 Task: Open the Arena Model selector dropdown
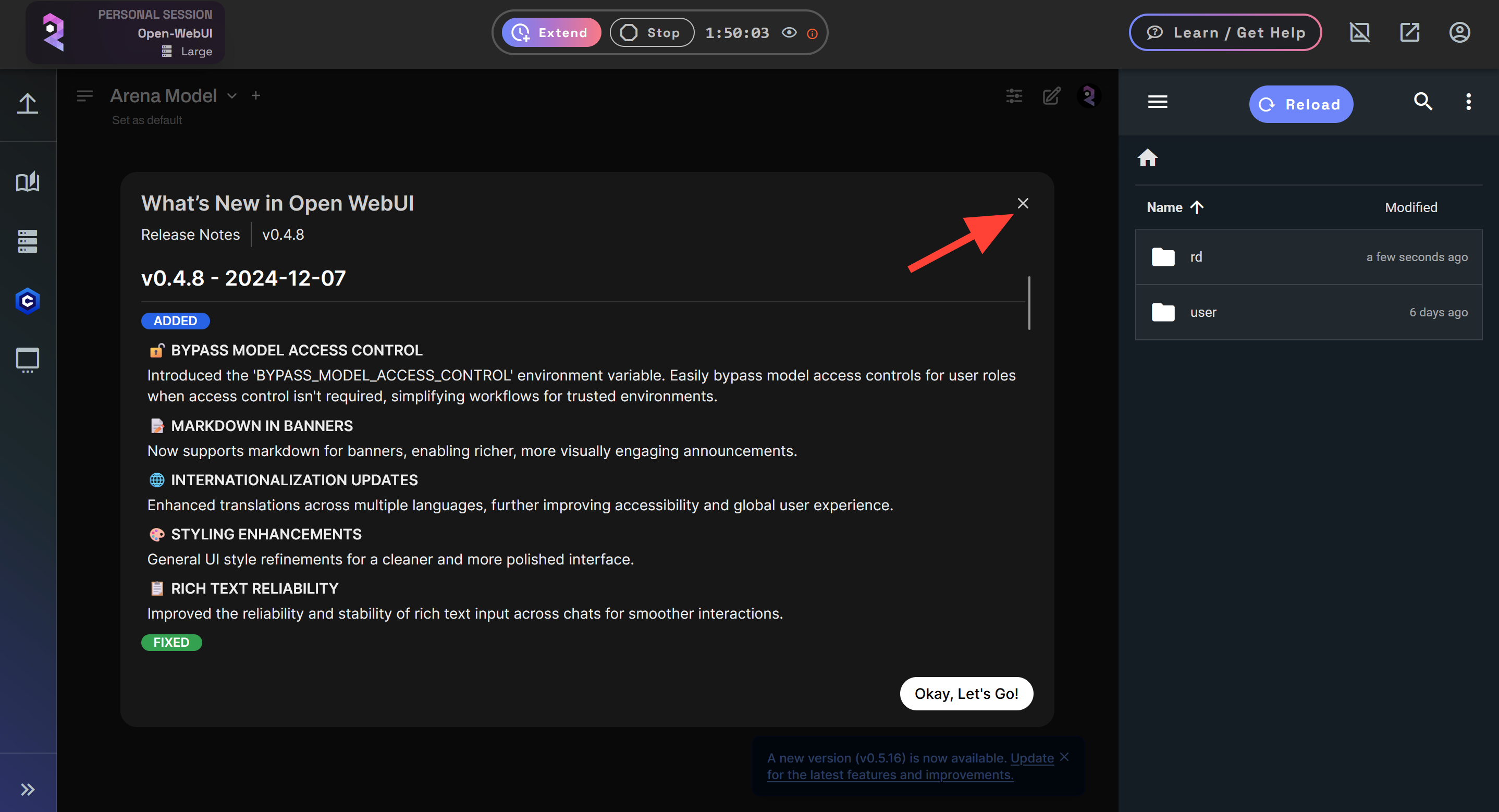coord(174,95)
